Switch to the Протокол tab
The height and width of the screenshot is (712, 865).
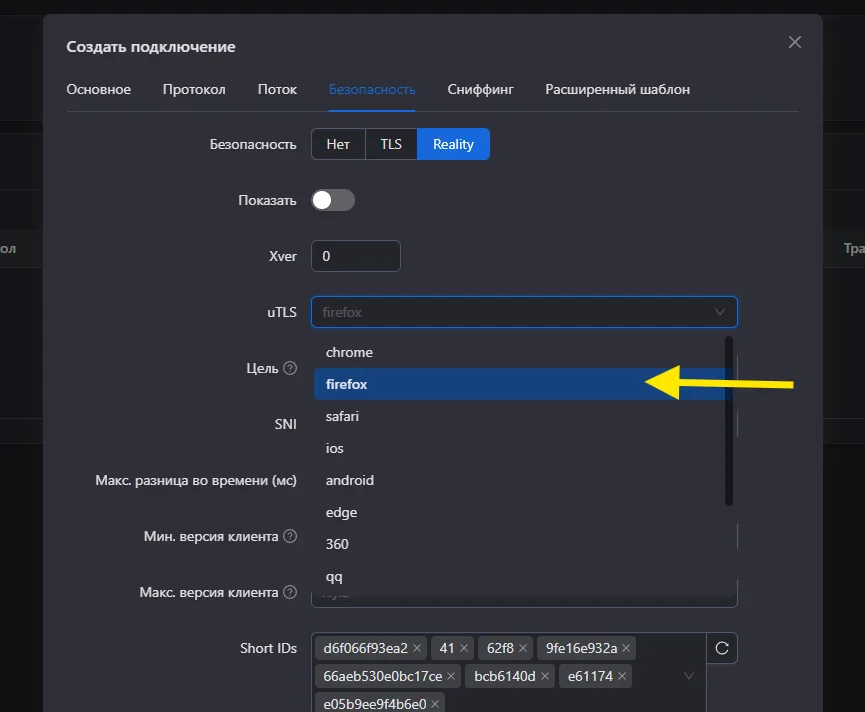(x=194, y=89)
